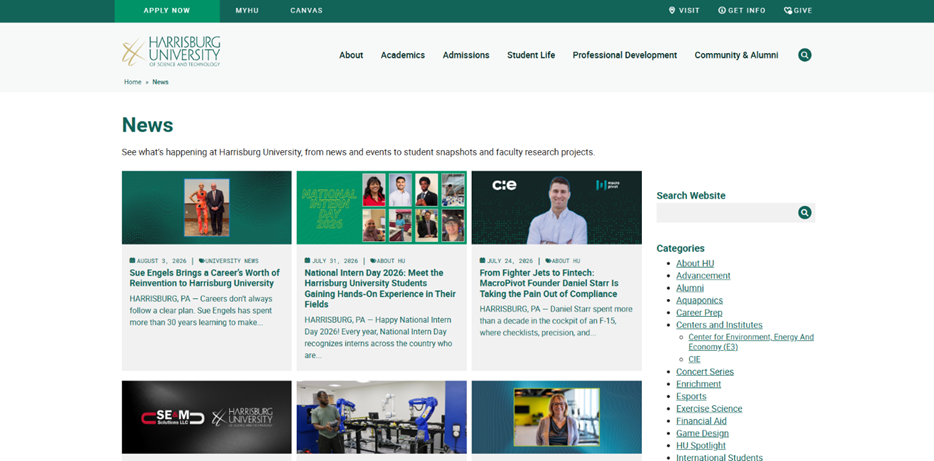This screenshot has width=934, height=461.
Task: Select the Centers and Institutes category
Action: tap(719, 325)
